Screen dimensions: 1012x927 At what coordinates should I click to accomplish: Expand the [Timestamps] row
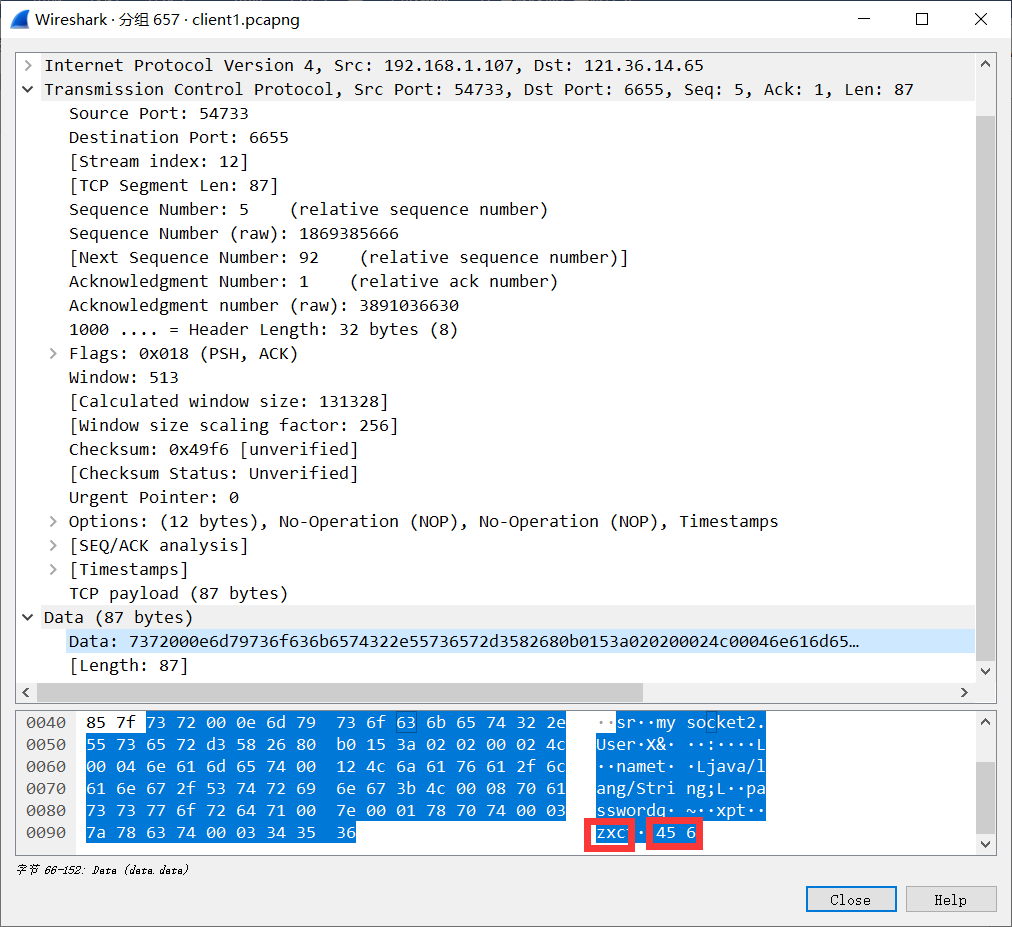(x=53, y=569)
